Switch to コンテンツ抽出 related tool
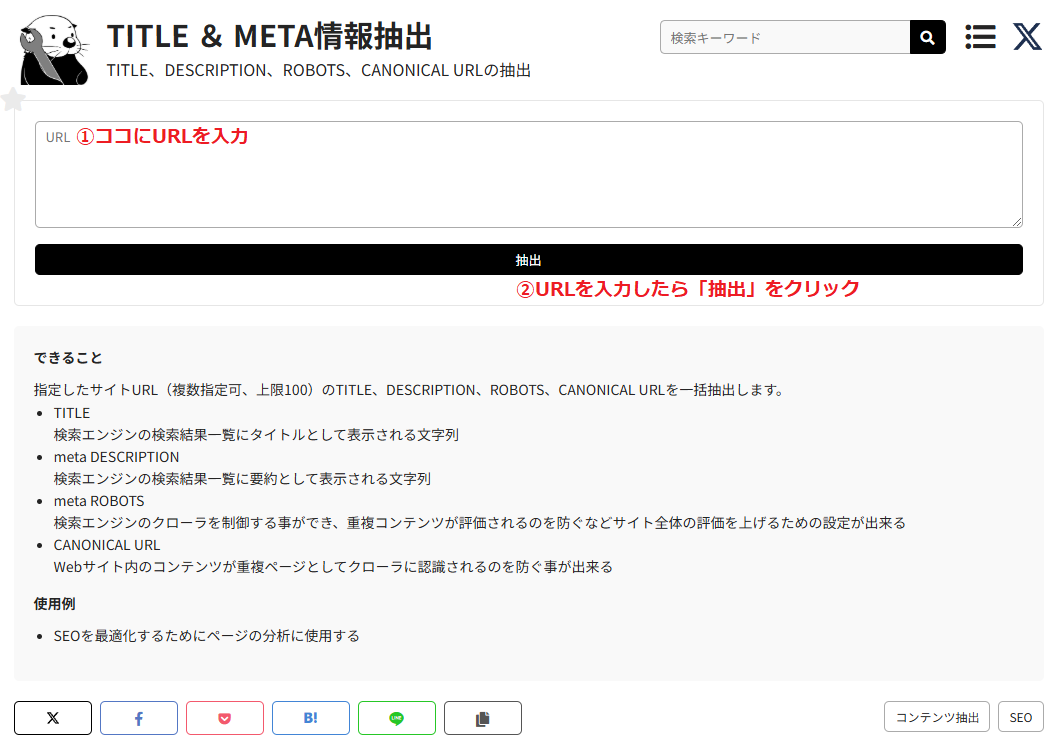The width and height of the screenshot is (1060, 745). [936, 716]
